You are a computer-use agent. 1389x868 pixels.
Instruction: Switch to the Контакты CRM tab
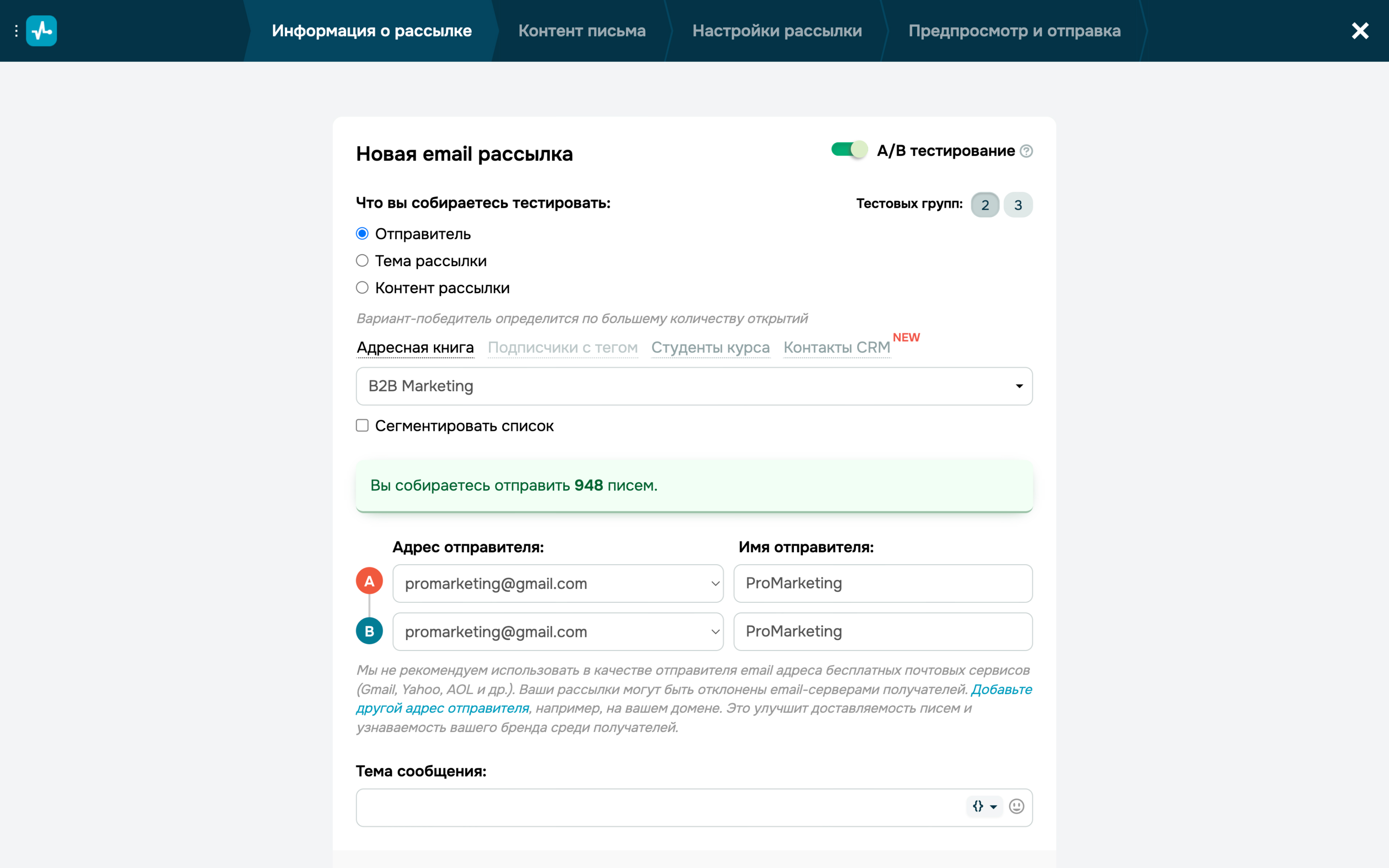tap(837, 347)
